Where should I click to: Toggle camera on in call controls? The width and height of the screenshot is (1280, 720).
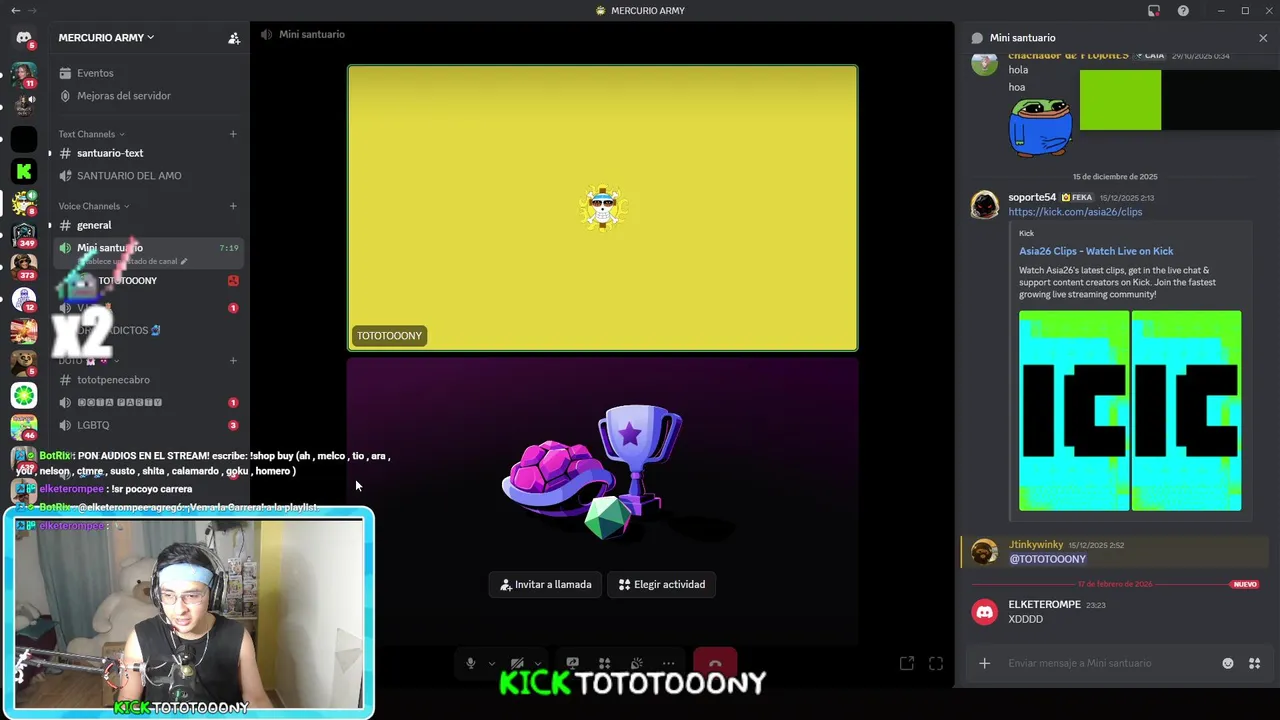coord(517,663)
